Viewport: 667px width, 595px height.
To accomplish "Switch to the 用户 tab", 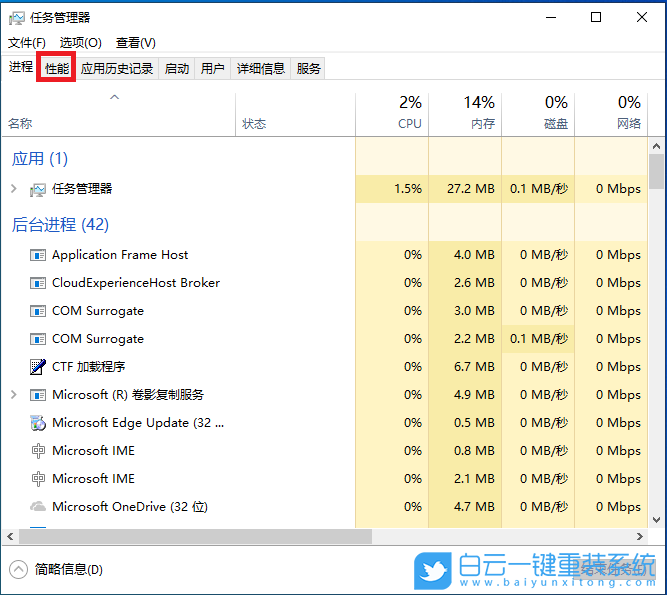I will click(212, 68).
